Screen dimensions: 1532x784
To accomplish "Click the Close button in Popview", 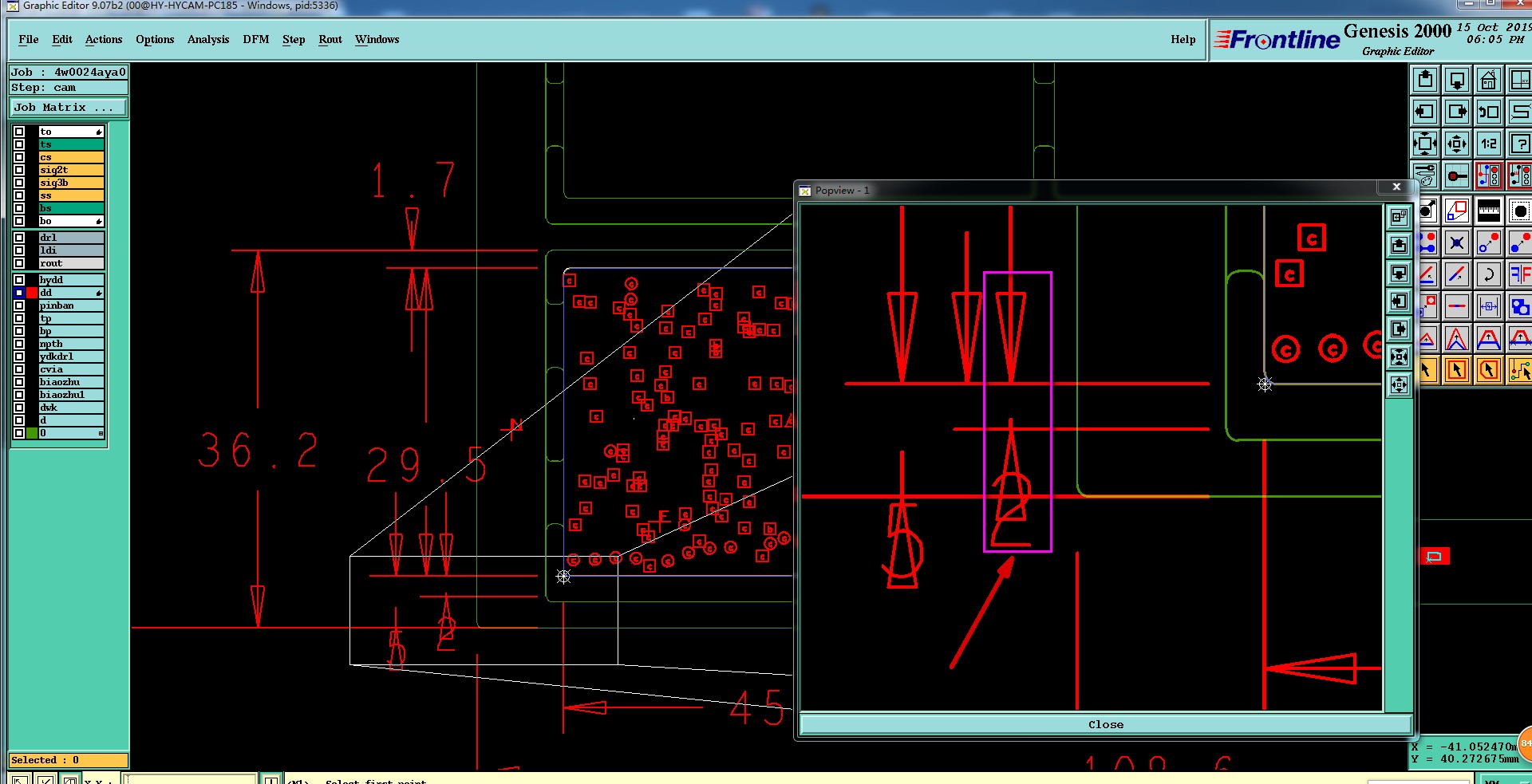I will click(1105, 724).
